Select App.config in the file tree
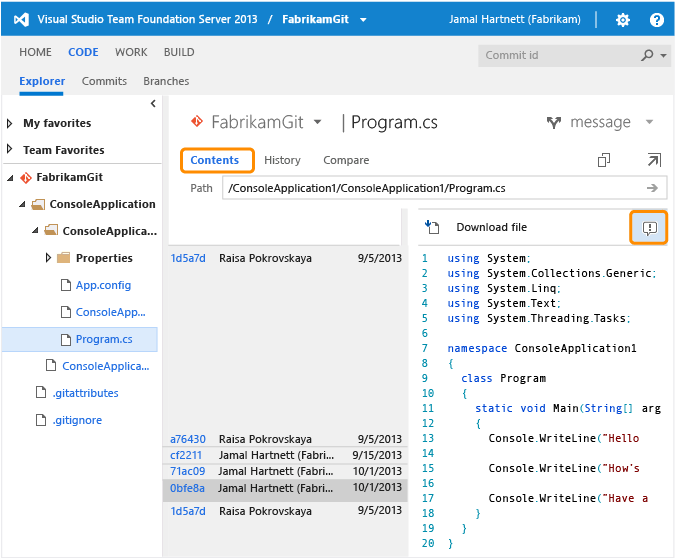 [103, 285]
